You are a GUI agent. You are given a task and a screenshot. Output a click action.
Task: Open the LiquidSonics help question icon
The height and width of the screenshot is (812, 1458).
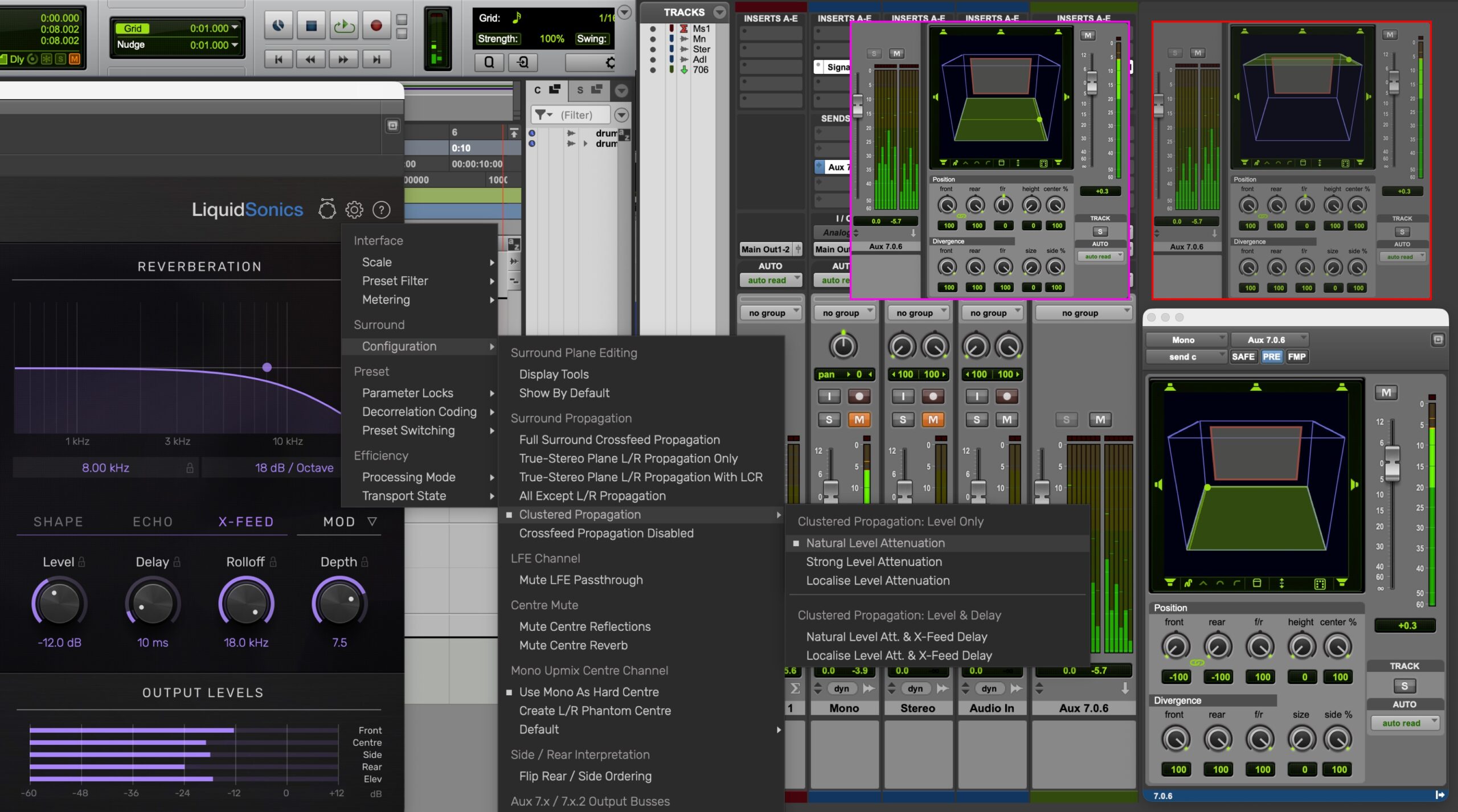click(x=381, y=210)
